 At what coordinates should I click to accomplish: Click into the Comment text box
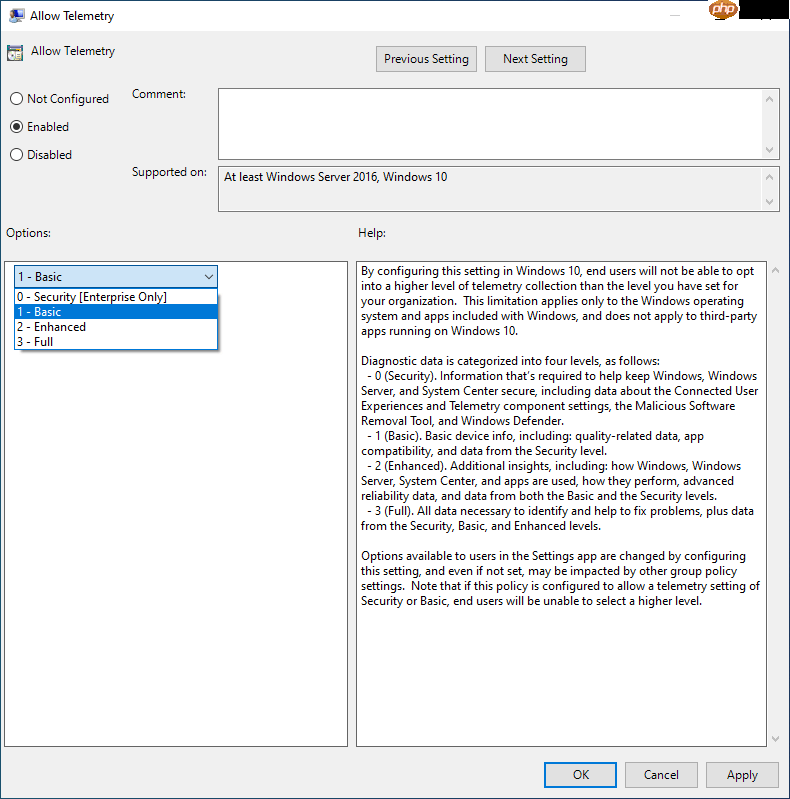(x=490, y=124)
